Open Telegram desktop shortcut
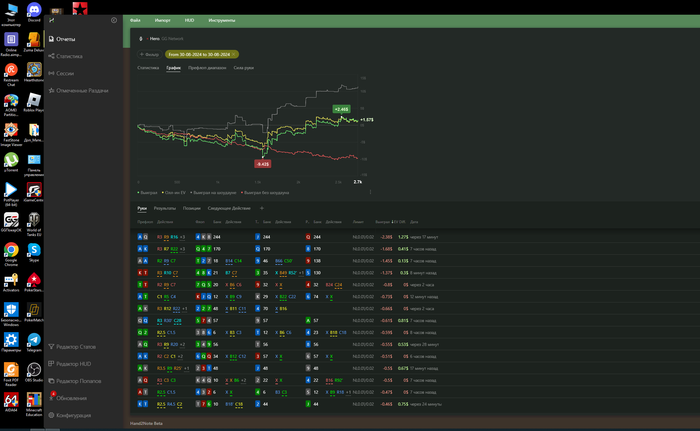Viewport: 700px width, 431px height. pos(34,343)
